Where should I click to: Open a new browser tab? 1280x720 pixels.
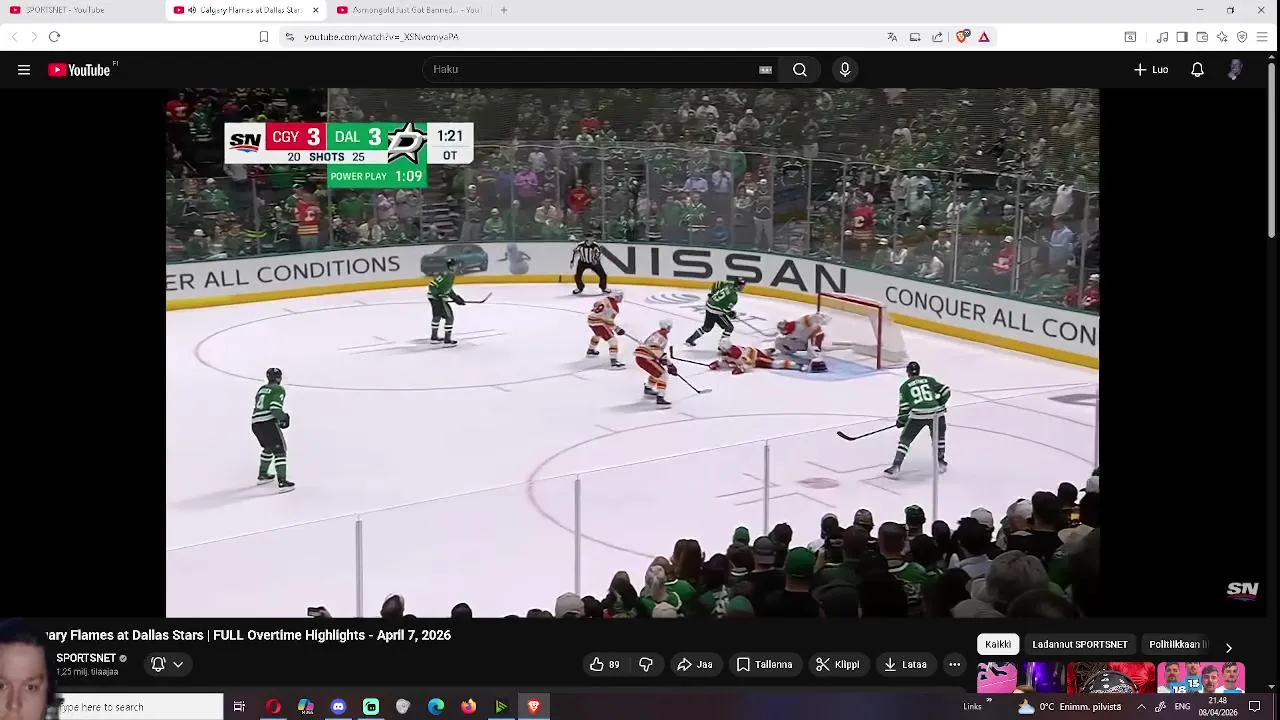[504, 10]
